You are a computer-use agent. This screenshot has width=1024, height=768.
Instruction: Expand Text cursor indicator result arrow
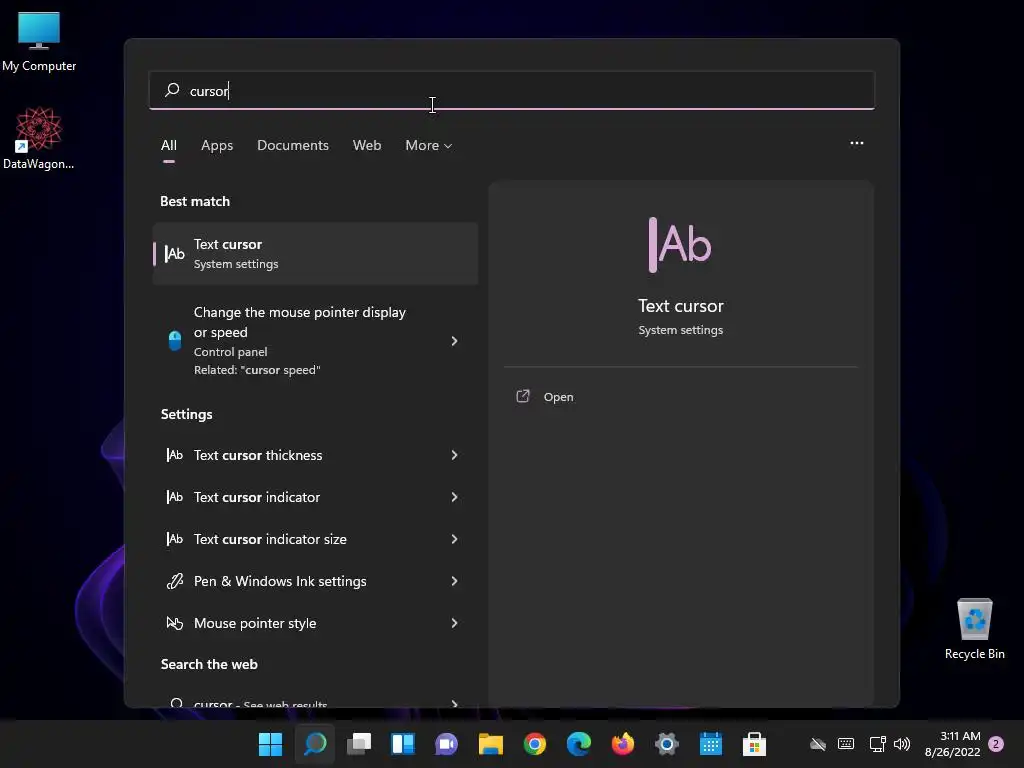pos(455,497)
